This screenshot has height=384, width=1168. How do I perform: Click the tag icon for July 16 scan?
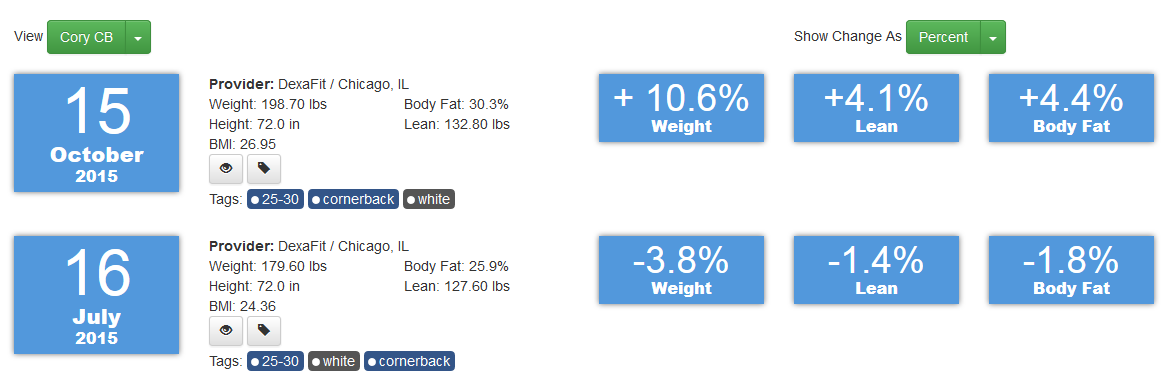(264, 330)
